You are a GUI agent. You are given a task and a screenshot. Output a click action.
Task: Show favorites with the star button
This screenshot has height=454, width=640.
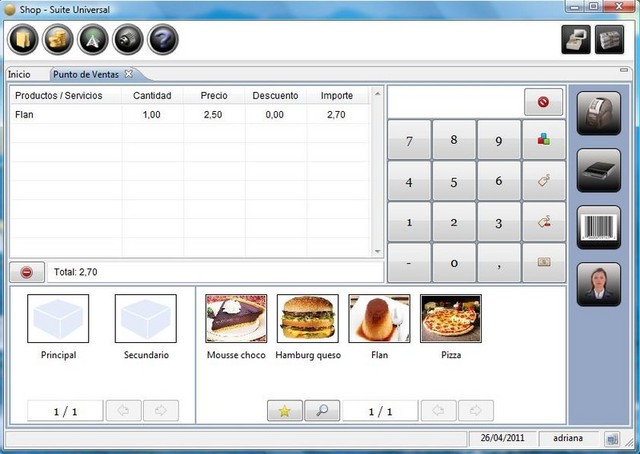[x=285, y=411]
